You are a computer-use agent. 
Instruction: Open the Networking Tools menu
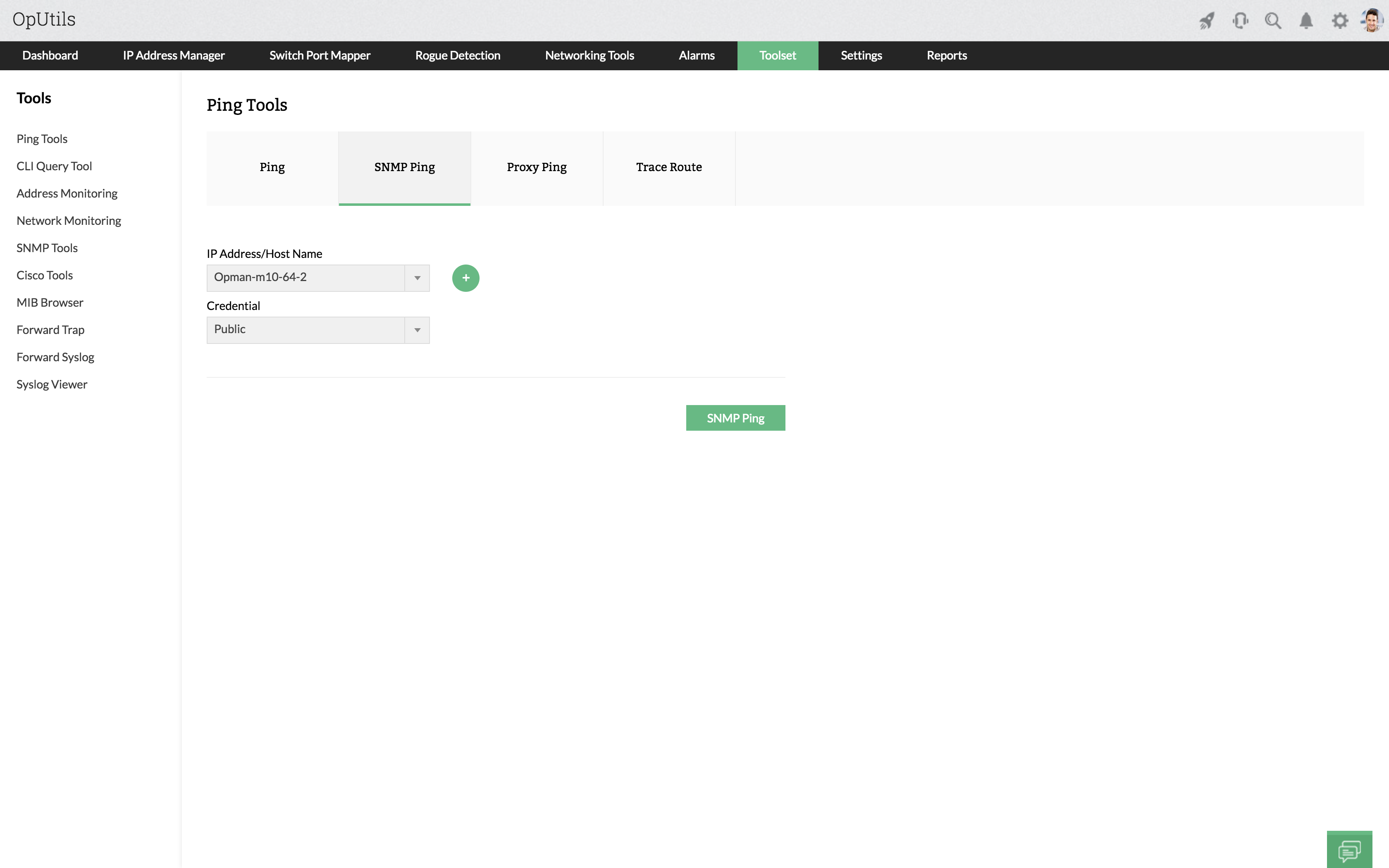click(589, 56)
